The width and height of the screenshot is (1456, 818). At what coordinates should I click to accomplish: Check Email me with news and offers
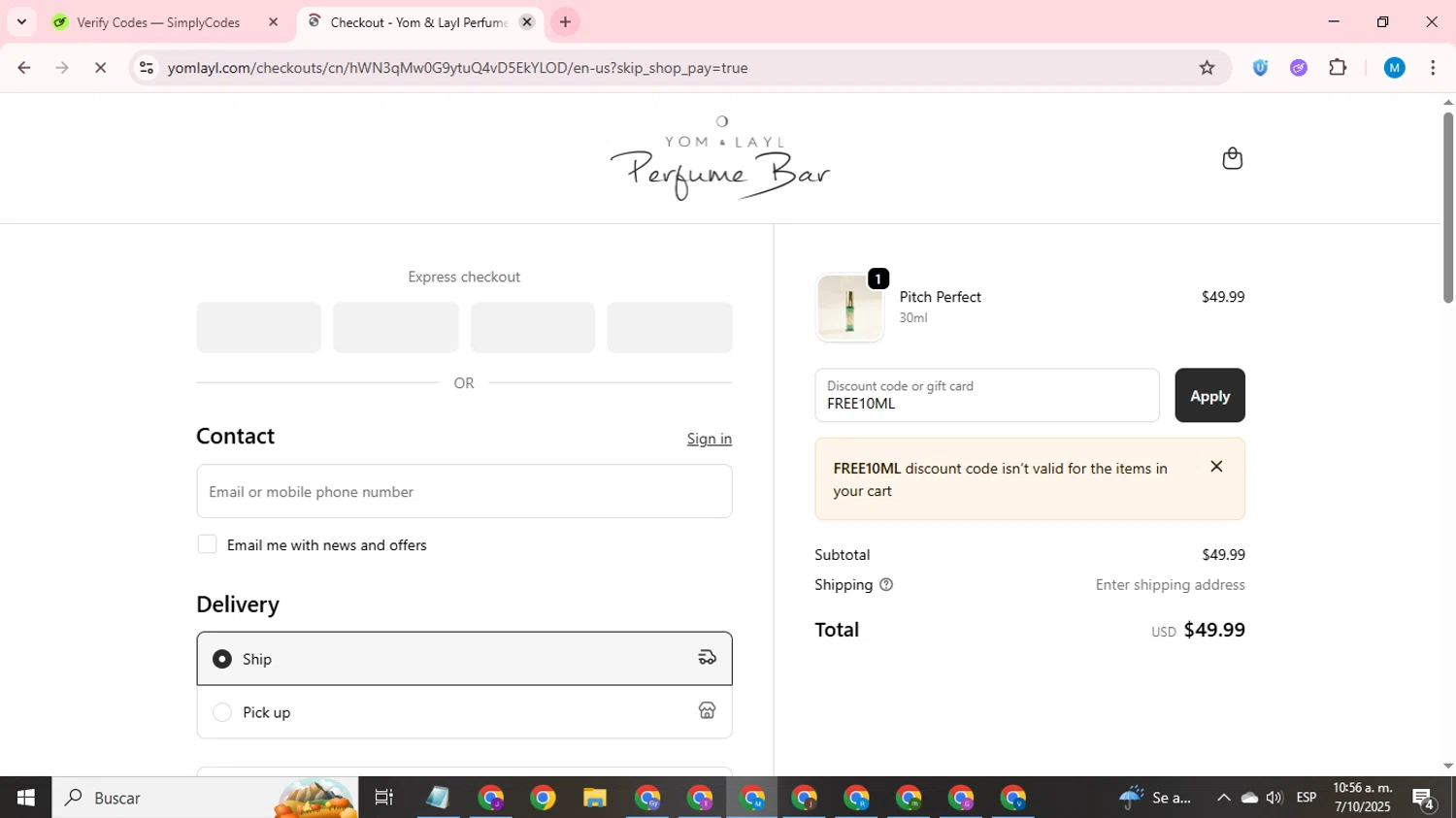(207, 544)
